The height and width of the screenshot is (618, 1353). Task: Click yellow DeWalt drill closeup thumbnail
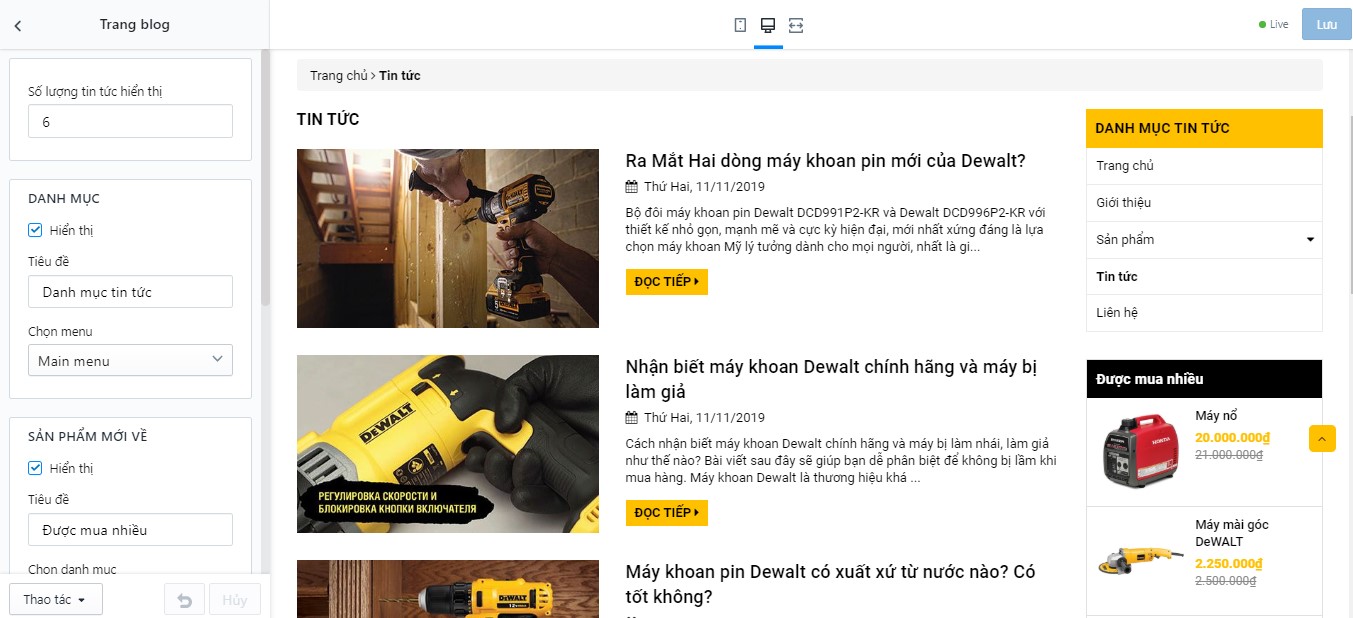[448, 444]
